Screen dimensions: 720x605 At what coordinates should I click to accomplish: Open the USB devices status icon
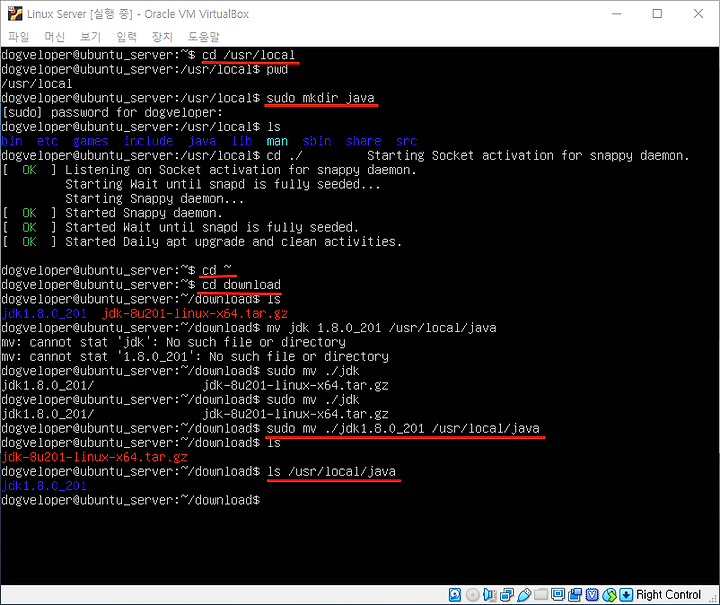pyautogui.click(x=524, y=595)
